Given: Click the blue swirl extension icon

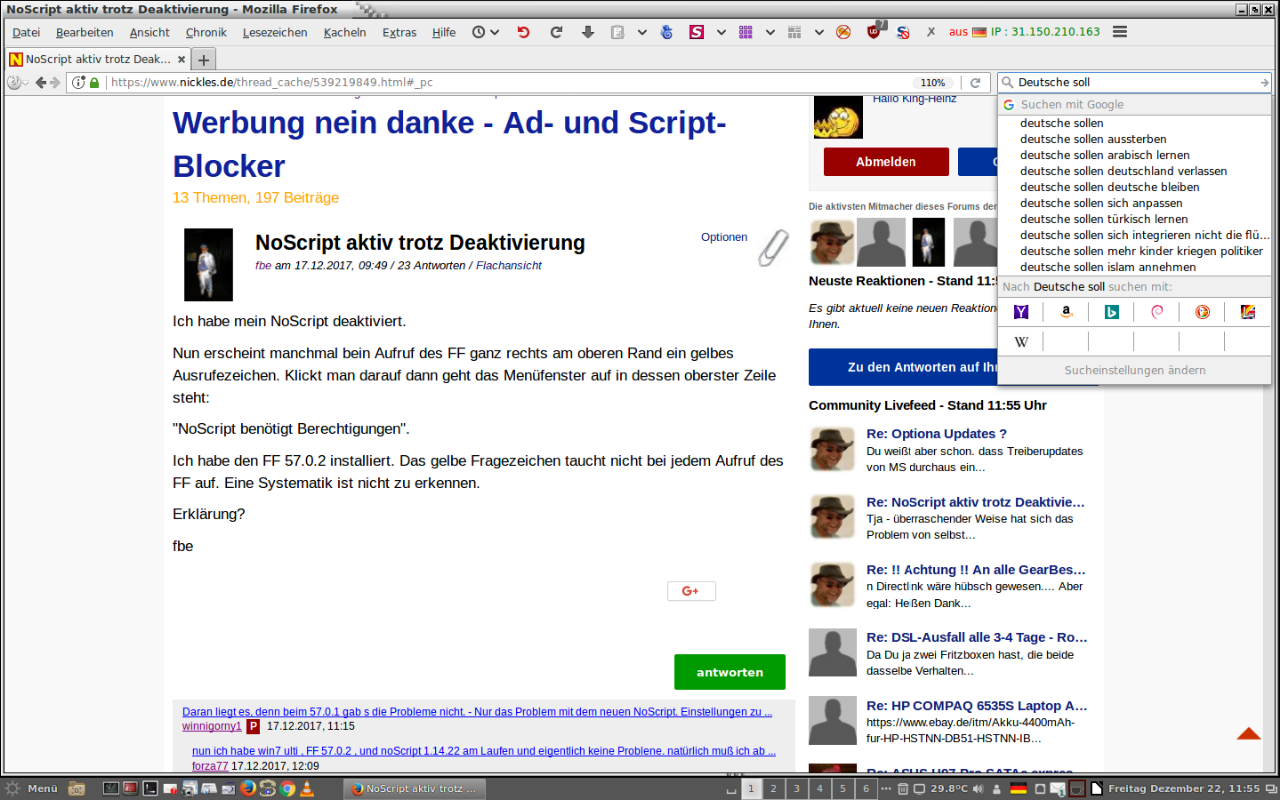Looking at the screenshot, I should (x=667, y=32).
